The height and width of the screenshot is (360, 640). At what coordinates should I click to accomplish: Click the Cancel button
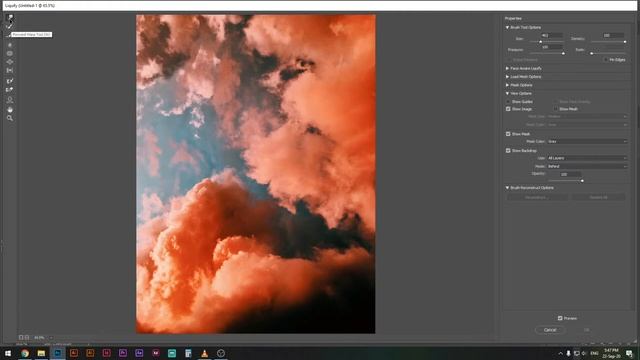click(x=550, y=330)
